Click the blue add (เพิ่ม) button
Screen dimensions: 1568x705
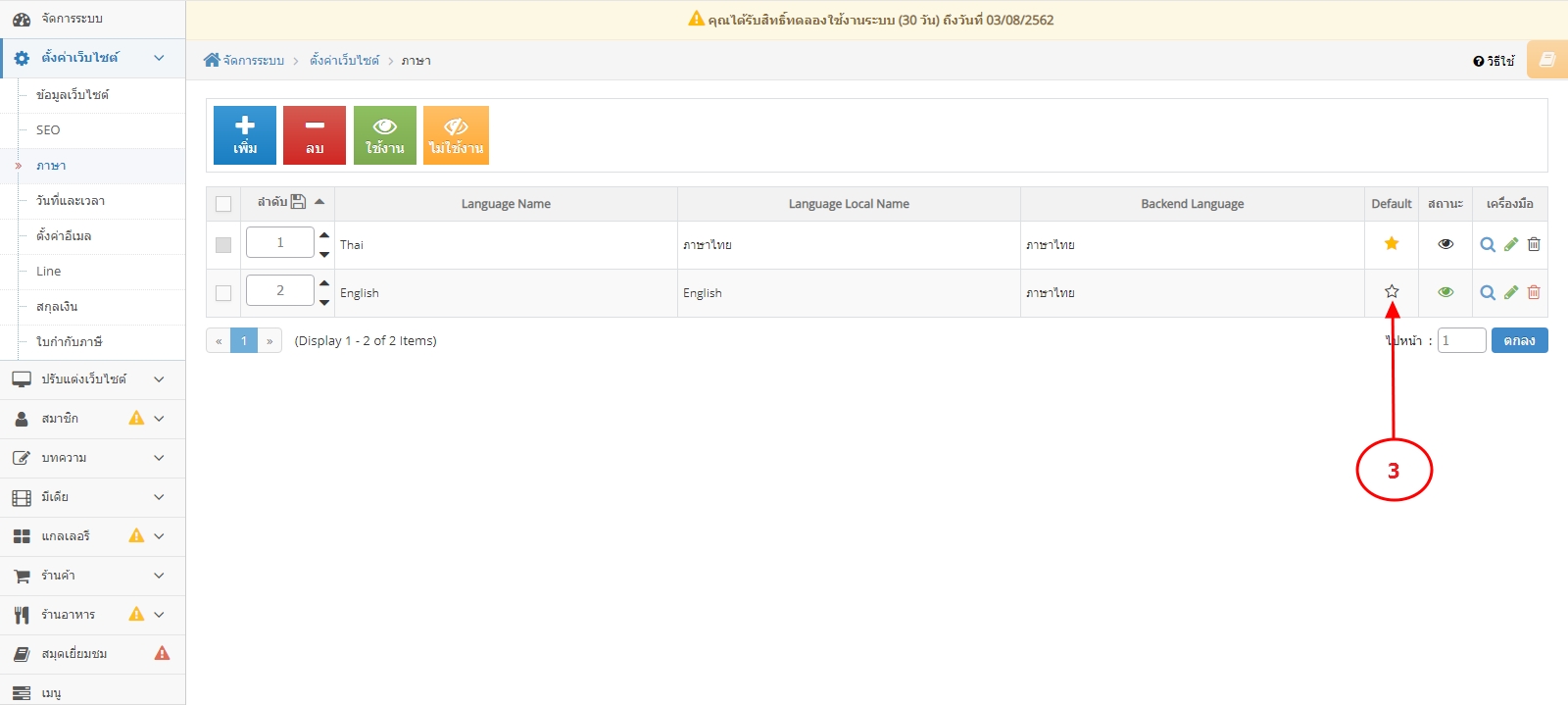coord(245,135)
